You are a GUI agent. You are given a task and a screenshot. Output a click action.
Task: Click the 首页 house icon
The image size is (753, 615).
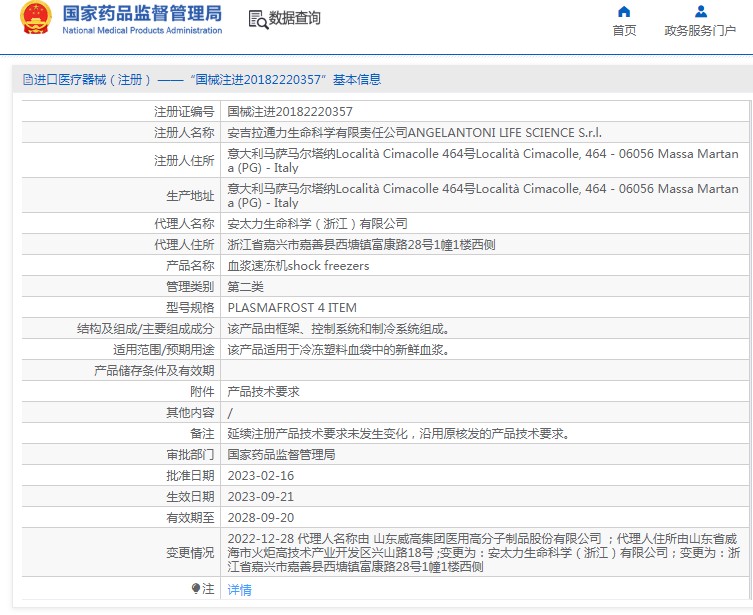(x=624, y=12)
